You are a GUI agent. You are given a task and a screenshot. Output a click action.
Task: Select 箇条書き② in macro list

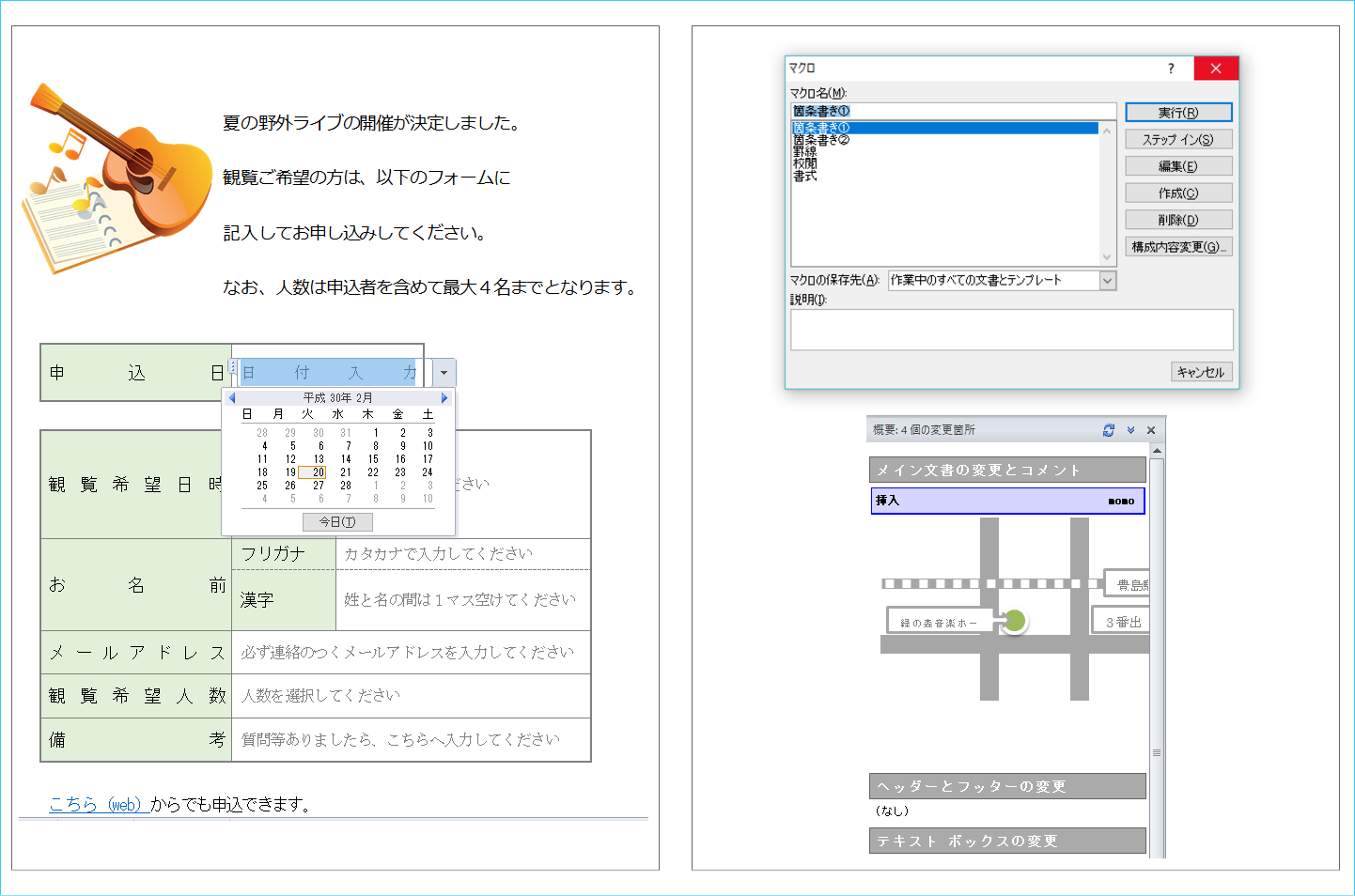820,140
